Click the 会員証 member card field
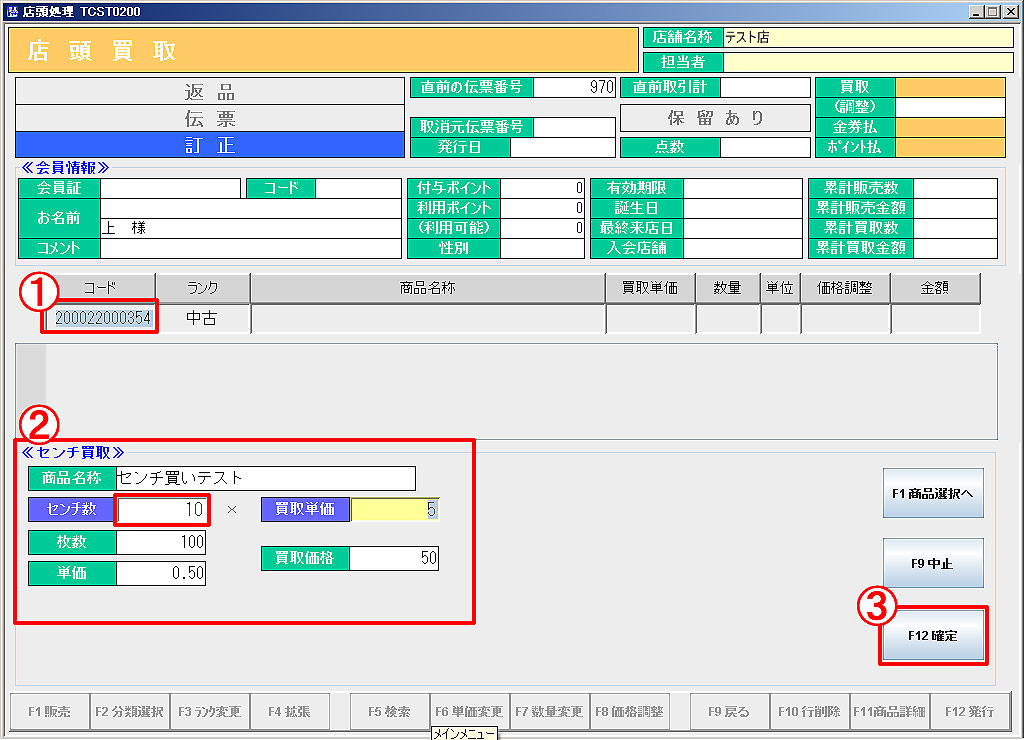This screenshot has width=1024, height=740. tap(170, 188)
